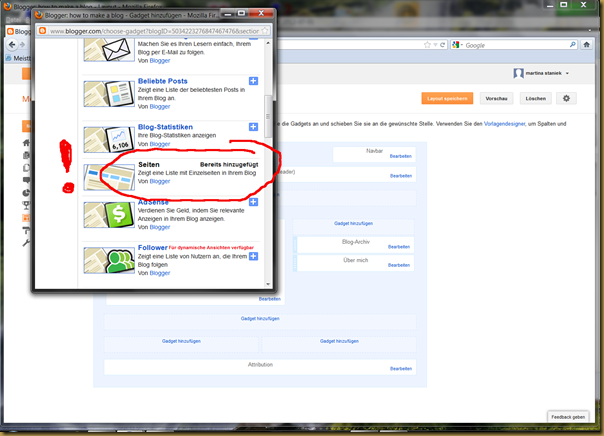
Task: Open the Vorlagendesigner link
Action: coord(504,124)
